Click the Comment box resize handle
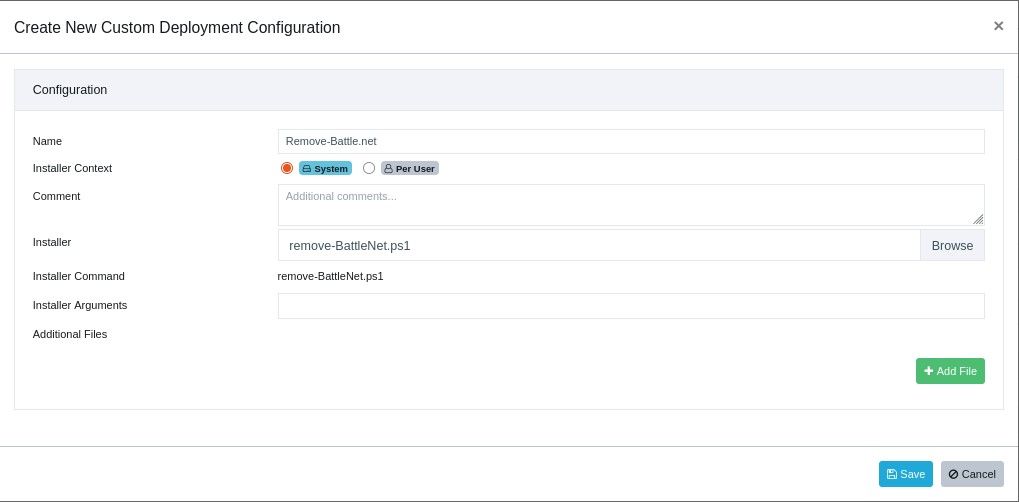The width and height of the screenshot is (1019, 502). tap(978, 219)
